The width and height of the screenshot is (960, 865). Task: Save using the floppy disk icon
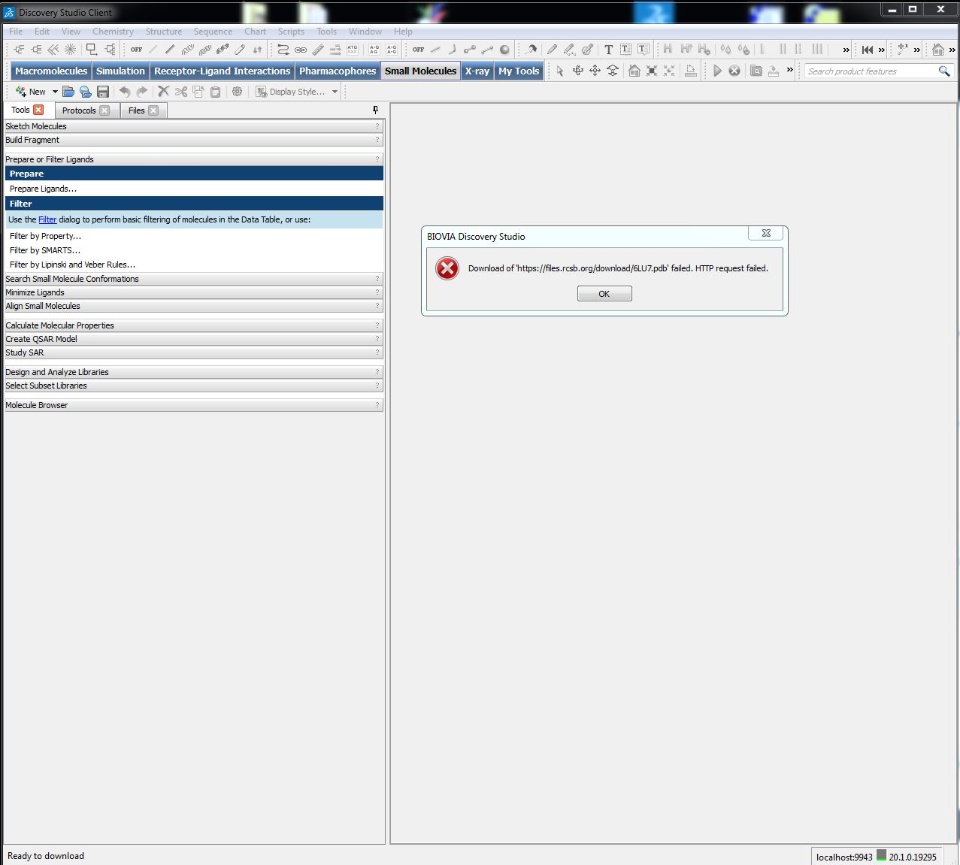[103, 92]
